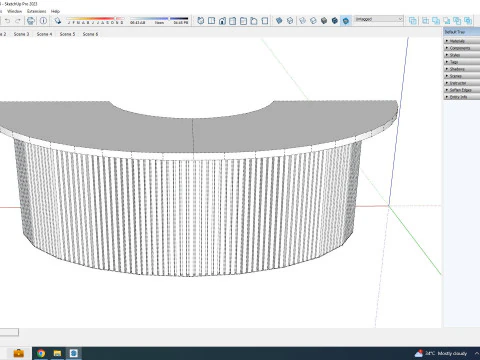480x360 pixels.
Task: Switch to Iso view icon
Action: (201, 21)
